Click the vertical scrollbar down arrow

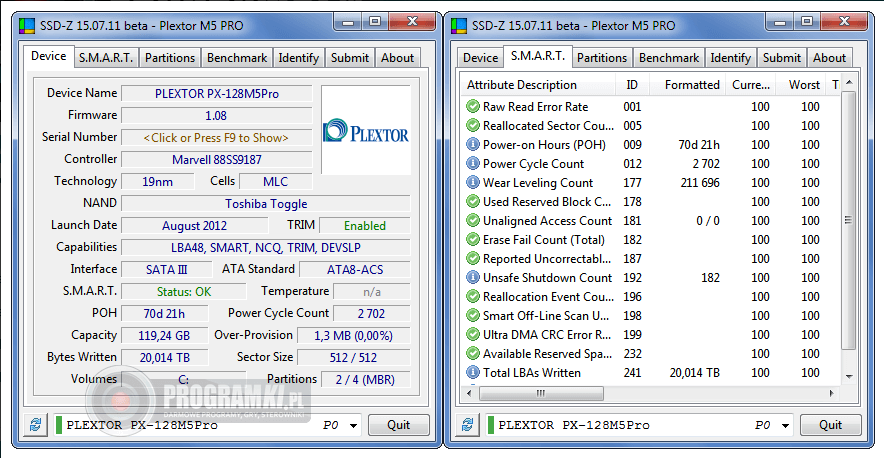pos(849,376)
